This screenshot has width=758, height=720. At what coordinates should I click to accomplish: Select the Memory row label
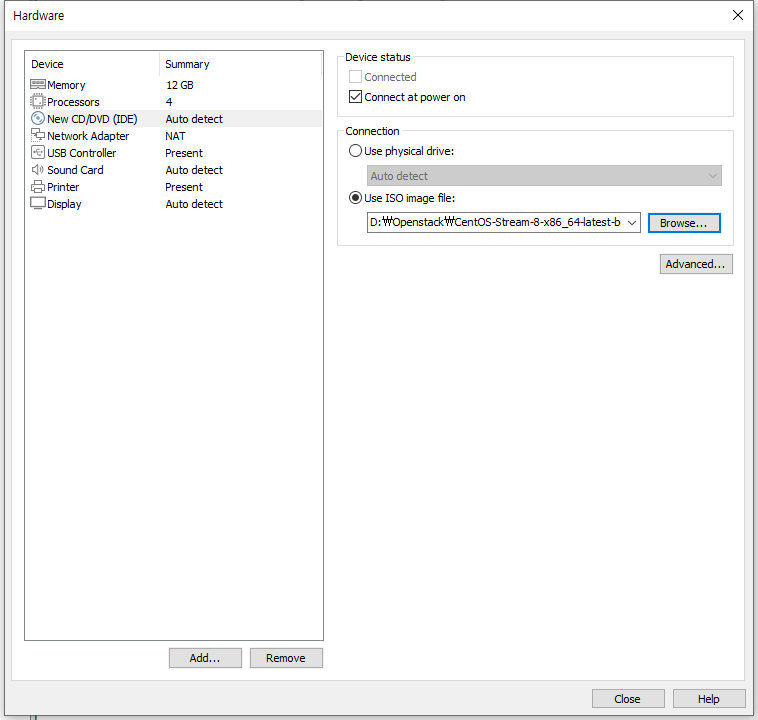click(x=66, y=85)
